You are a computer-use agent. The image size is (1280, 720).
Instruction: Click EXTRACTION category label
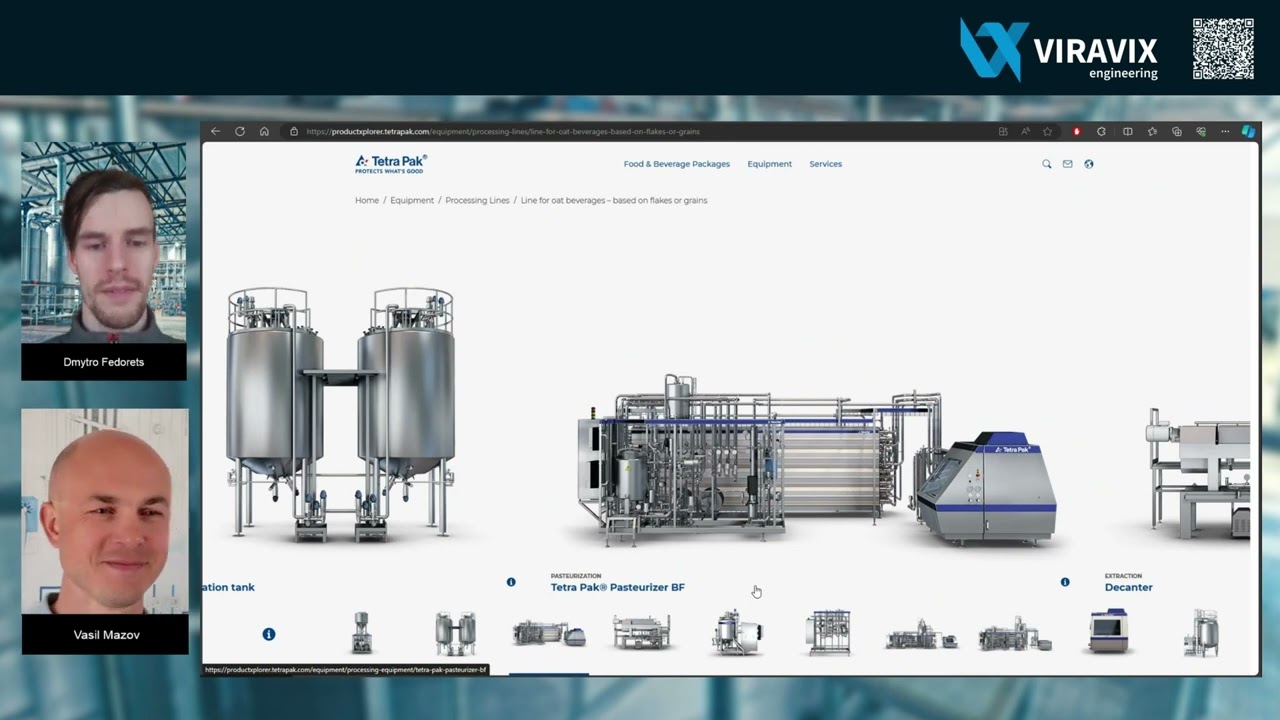point(1123,576)
